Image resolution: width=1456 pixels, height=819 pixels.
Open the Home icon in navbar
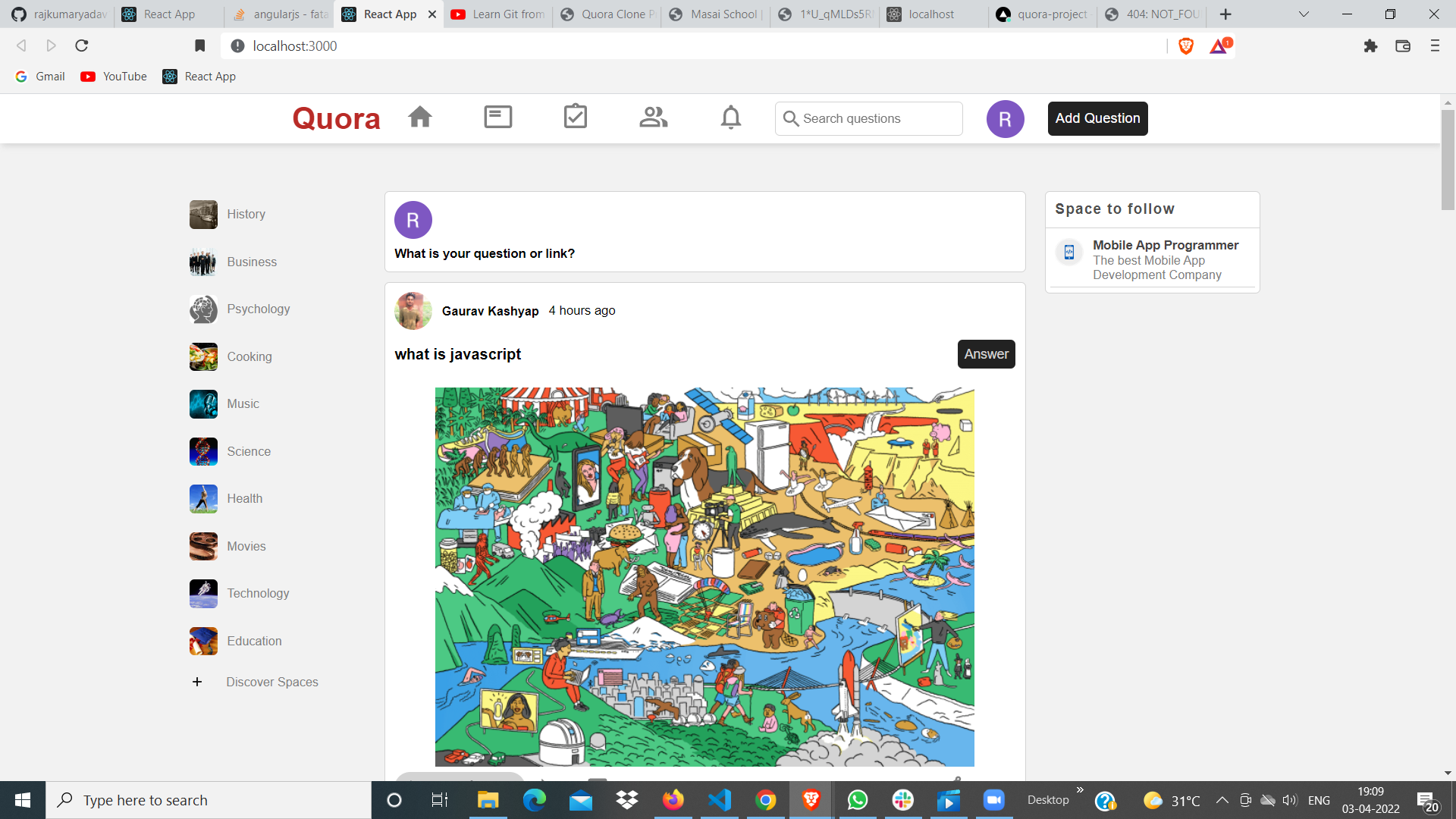coord(420,118)
